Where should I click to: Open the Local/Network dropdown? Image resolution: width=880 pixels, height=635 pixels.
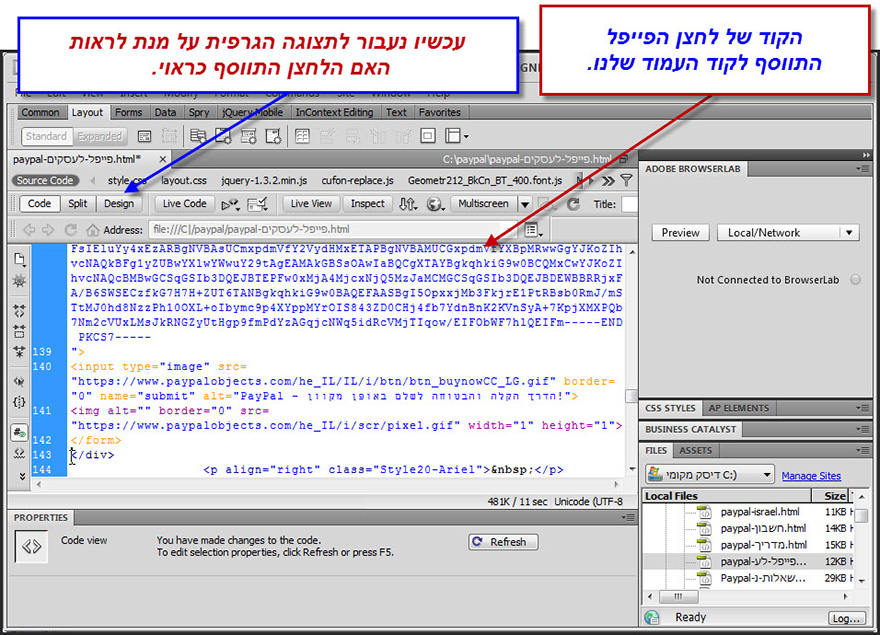[788, 232]
